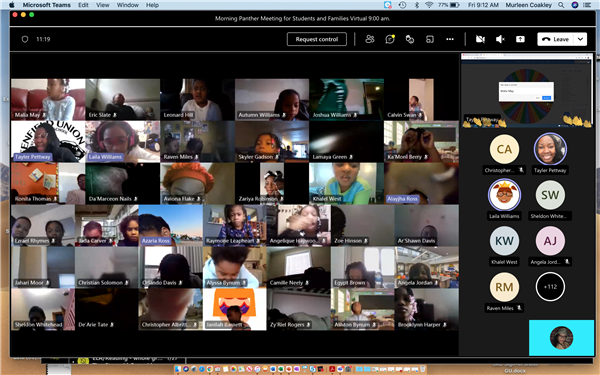Leave the meeting with Leave button

(x=556, y=39)
